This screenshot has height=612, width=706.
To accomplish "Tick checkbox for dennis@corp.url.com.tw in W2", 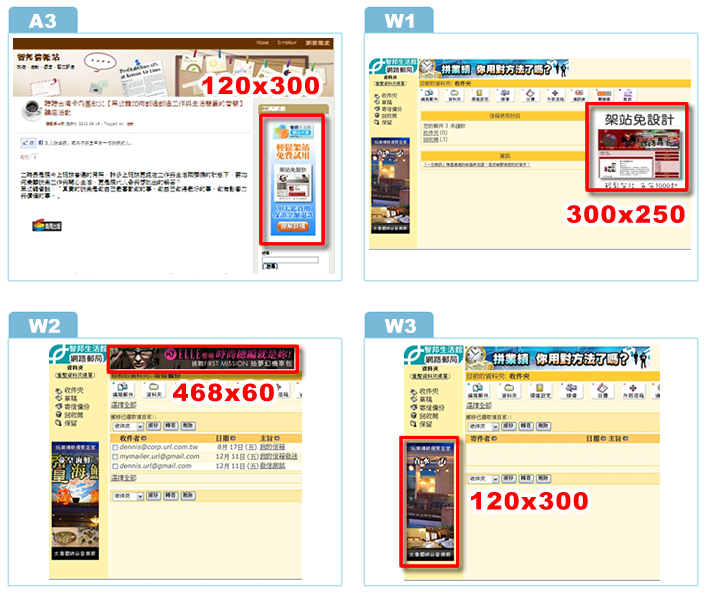I will pyautogui.click(x=115, y=447).
